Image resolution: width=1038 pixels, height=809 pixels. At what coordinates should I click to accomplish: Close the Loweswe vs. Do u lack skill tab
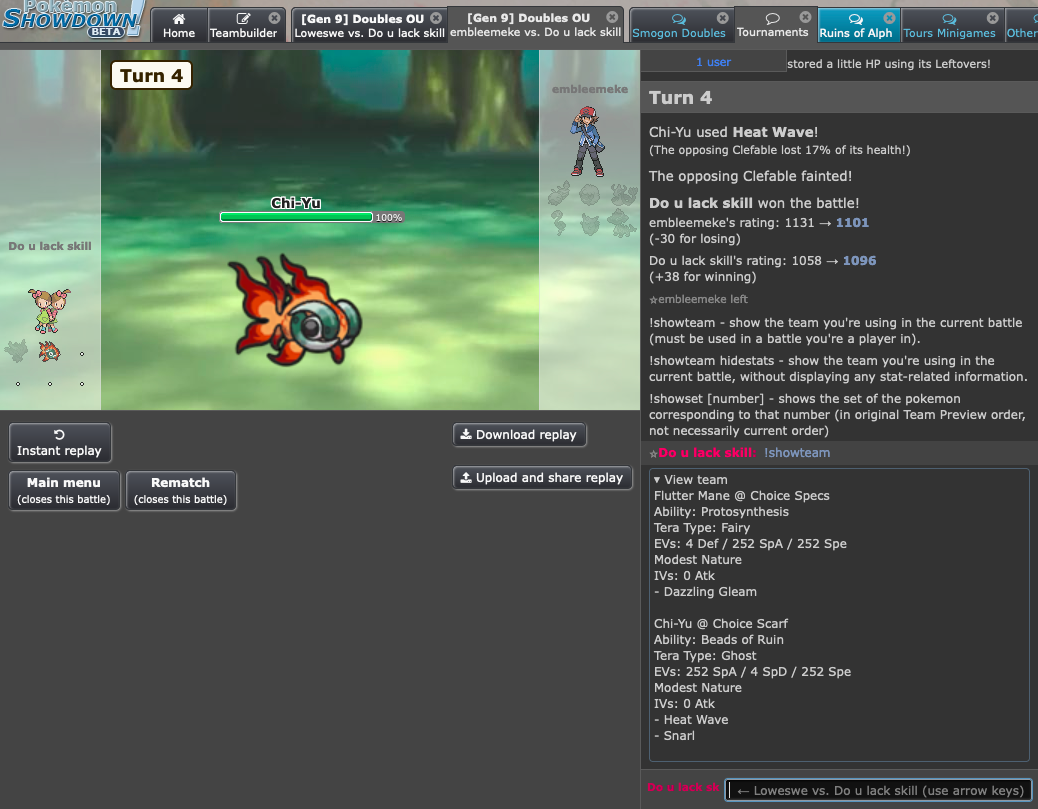click(x=436, y=18)
